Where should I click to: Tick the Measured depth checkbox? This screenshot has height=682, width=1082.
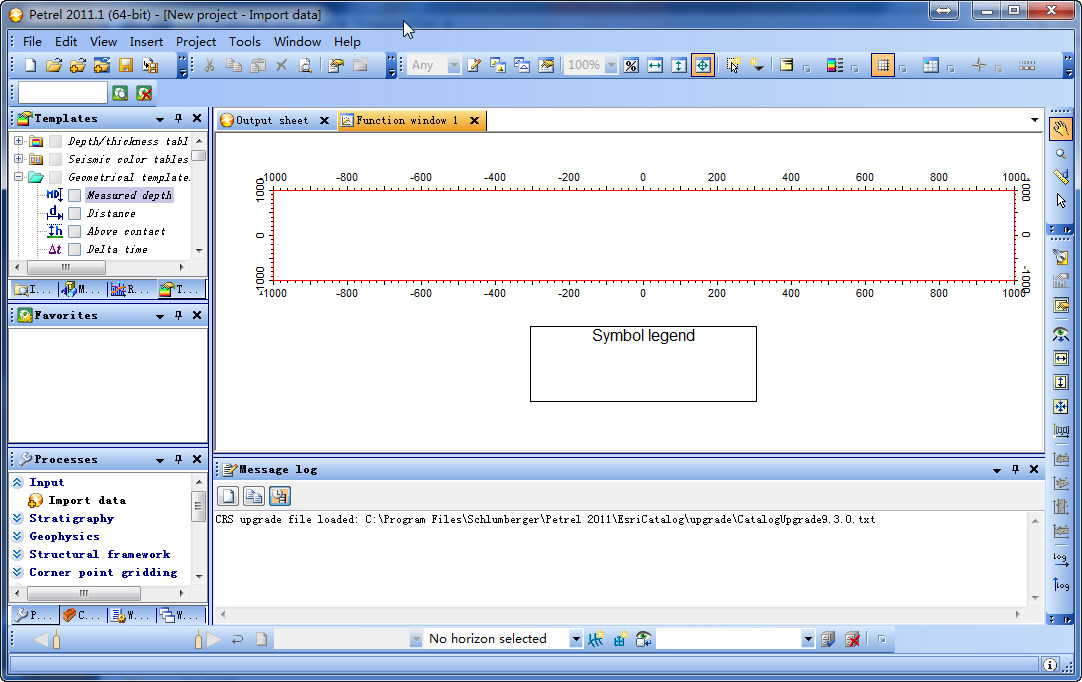coord(75,195)
